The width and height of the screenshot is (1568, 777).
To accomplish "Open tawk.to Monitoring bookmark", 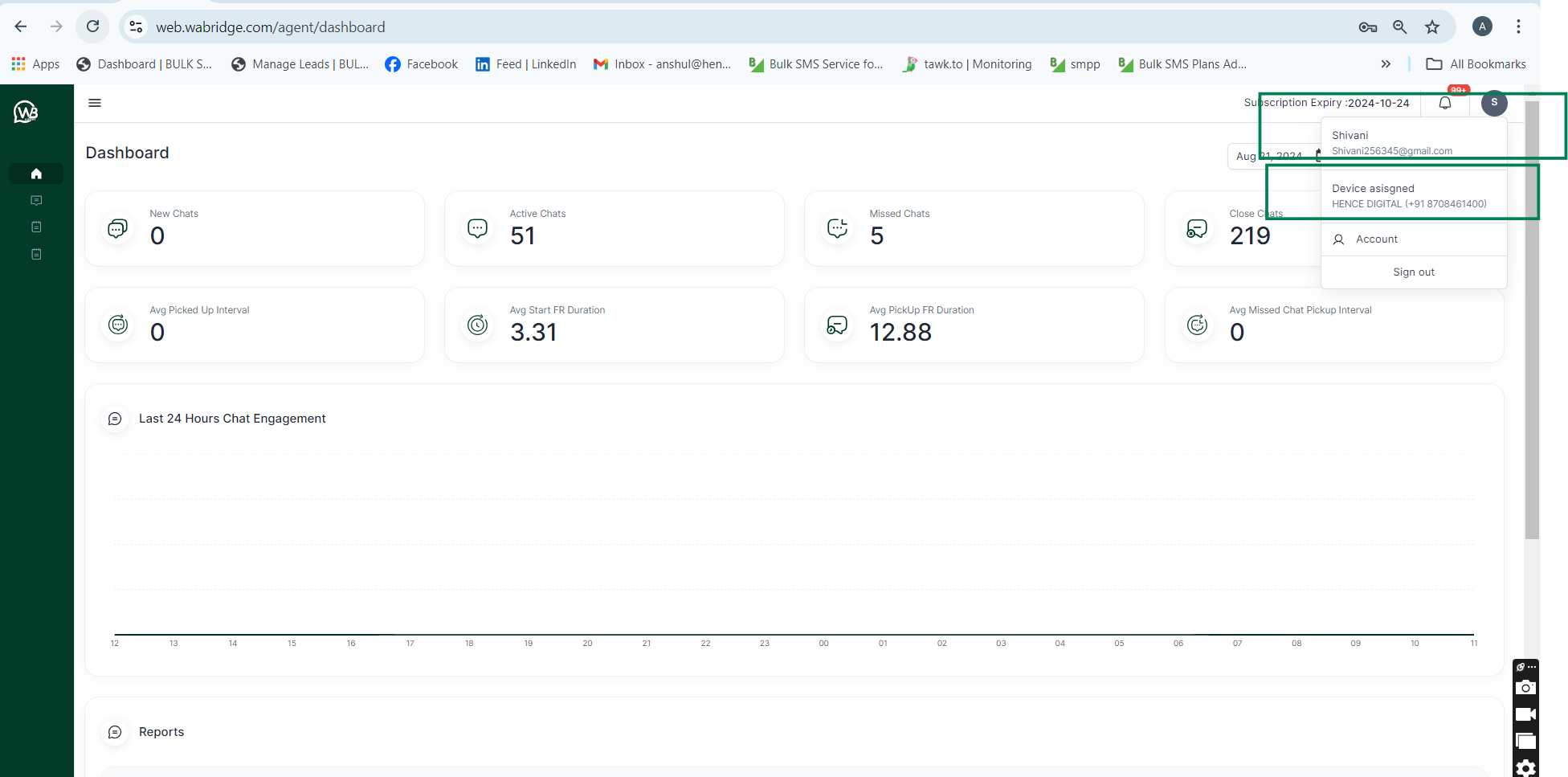I will tap(967, 64).
